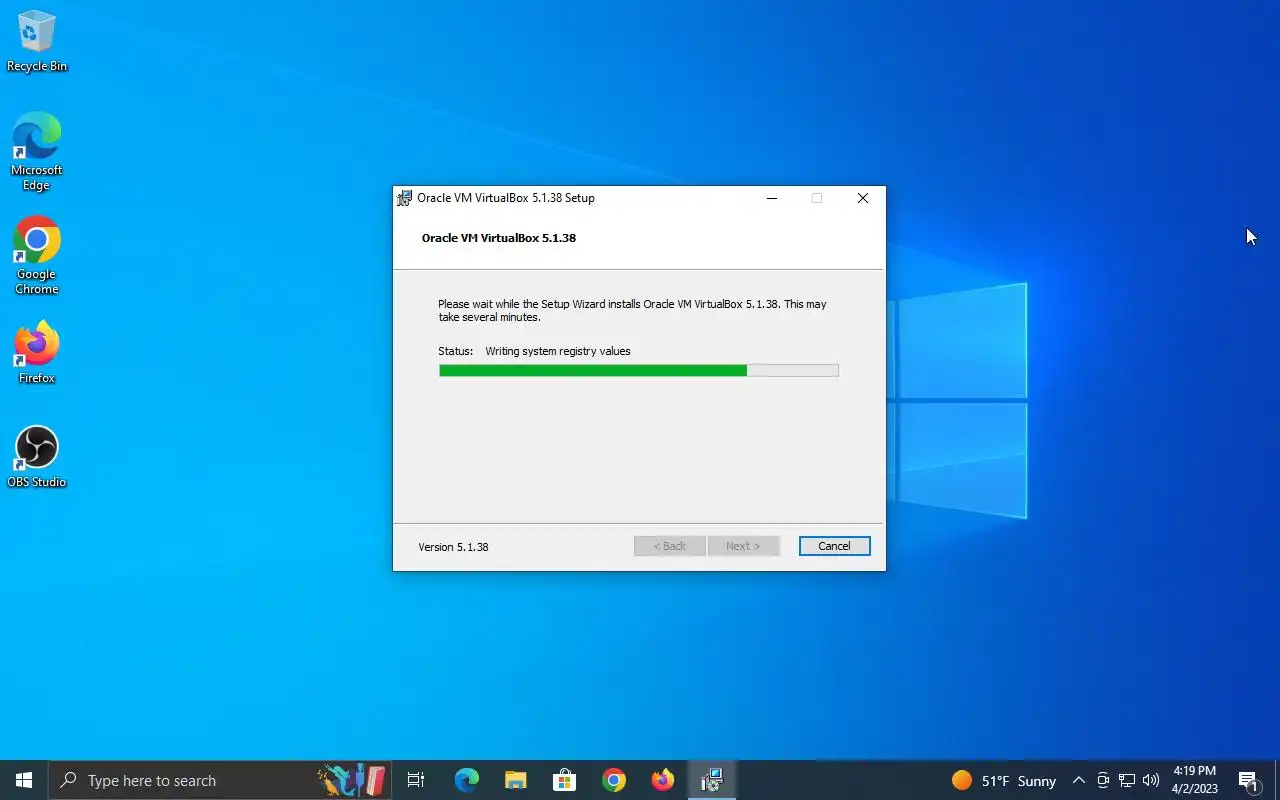Open the Recycle Bin desktop icon
This screenshot has height=800, width=1280.
pos(37,42)
